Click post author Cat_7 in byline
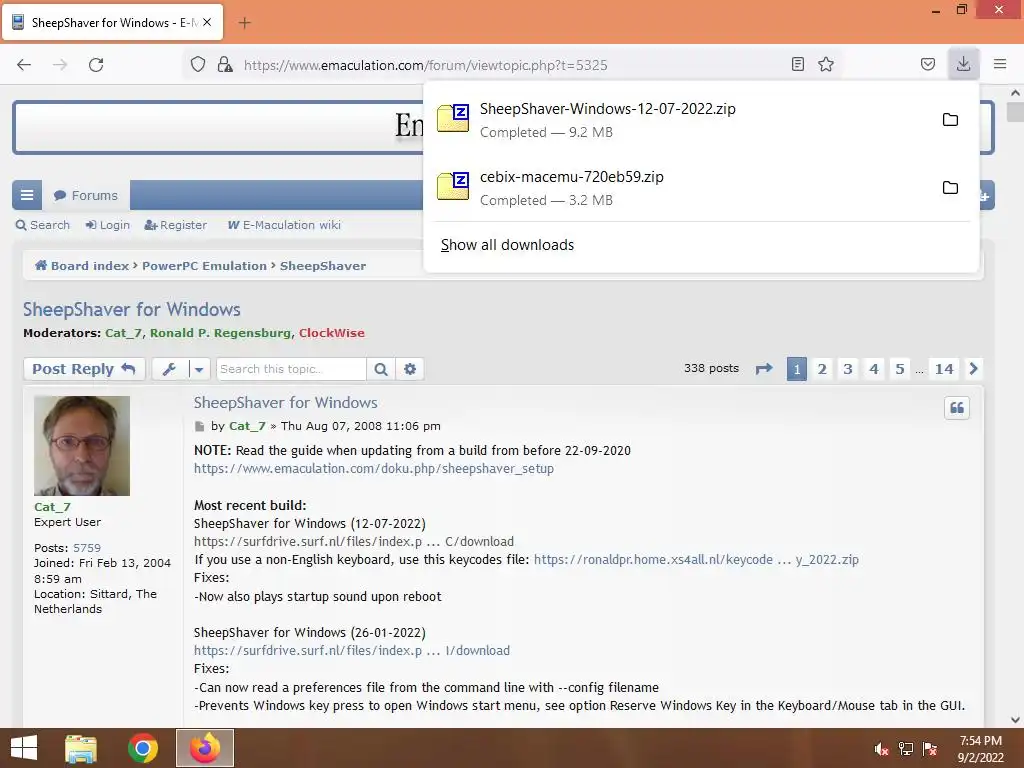Image resolution: width=1024 pixels, height=768 pixels. pos(248,426)
